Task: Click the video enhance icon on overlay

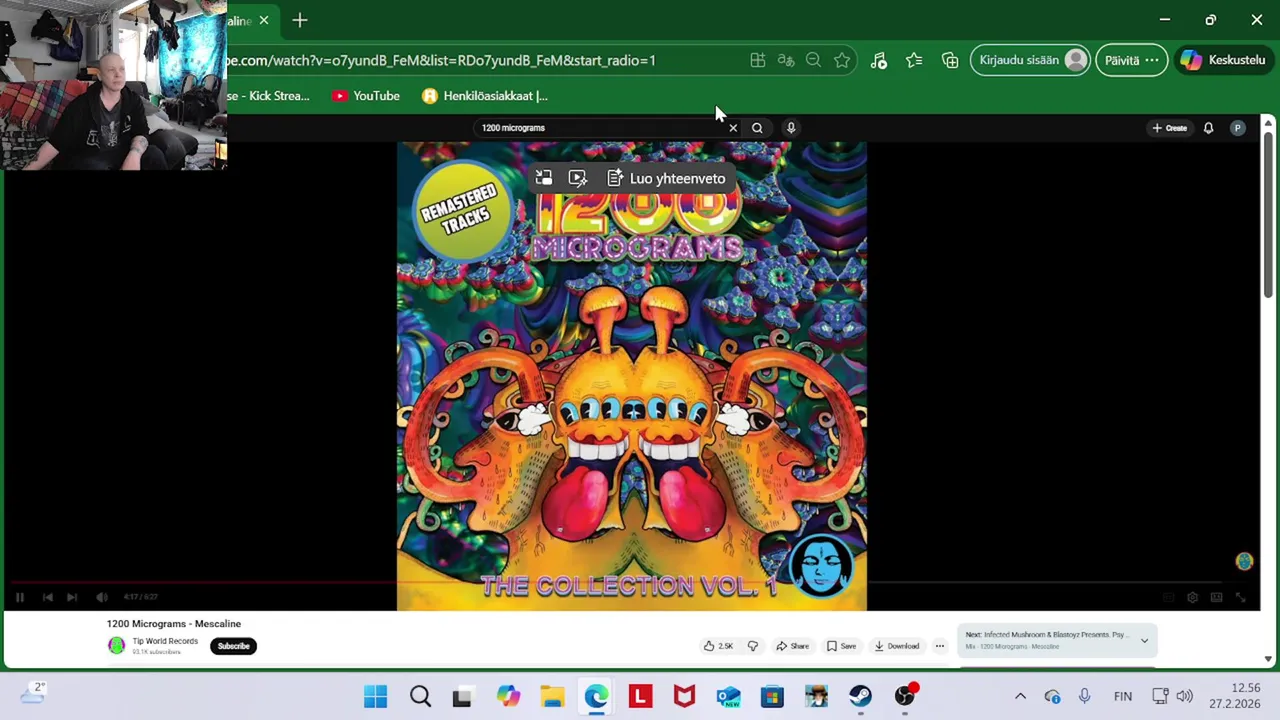Action: pyautogui.click(x=577, y=178)
